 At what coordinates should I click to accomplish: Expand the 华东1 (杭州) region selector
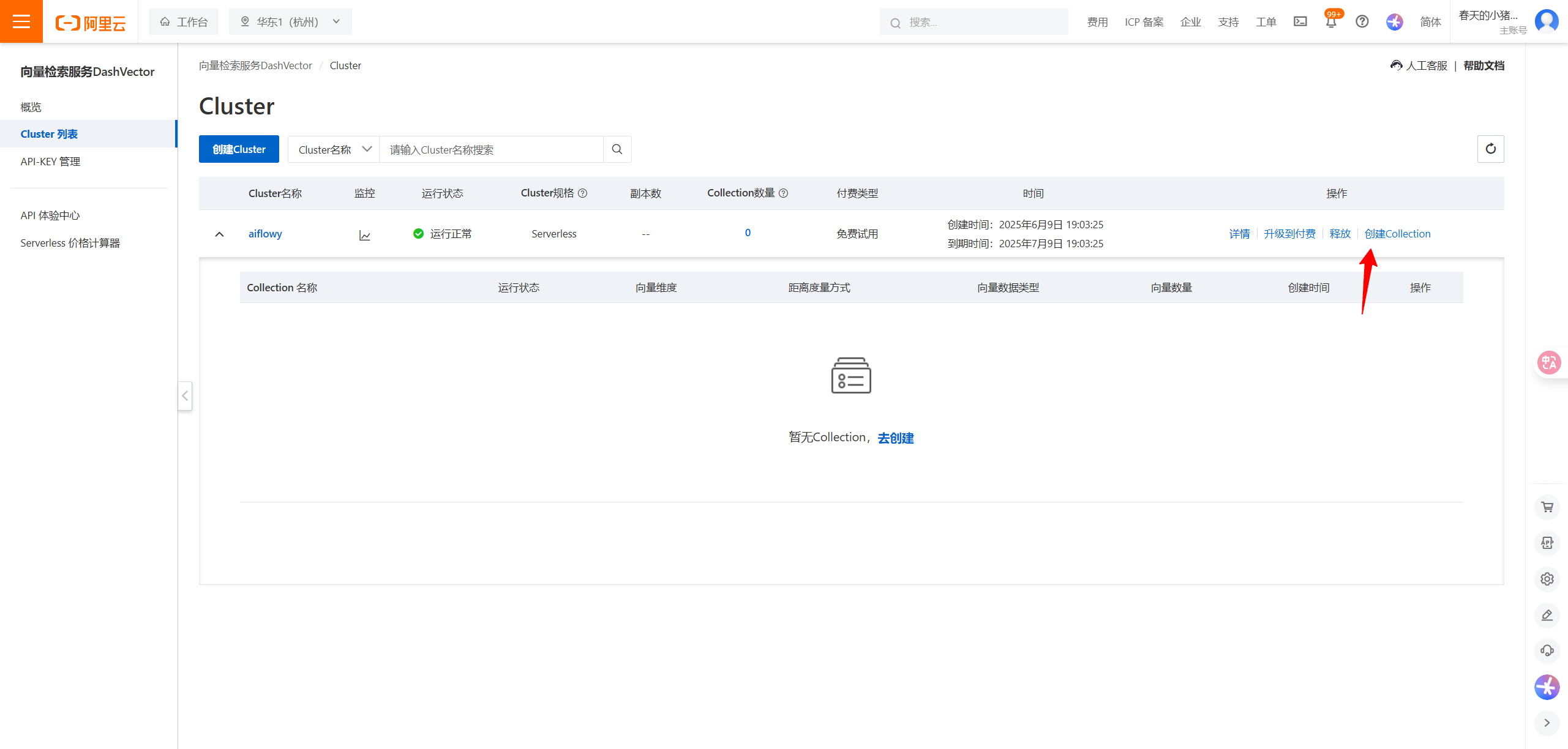pyautogui.click(x=290, y=22)
